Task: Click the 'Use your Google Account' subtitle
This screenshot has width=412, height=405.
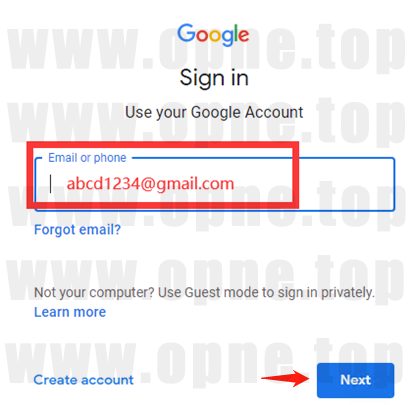Action: click(x=214, y=113)
